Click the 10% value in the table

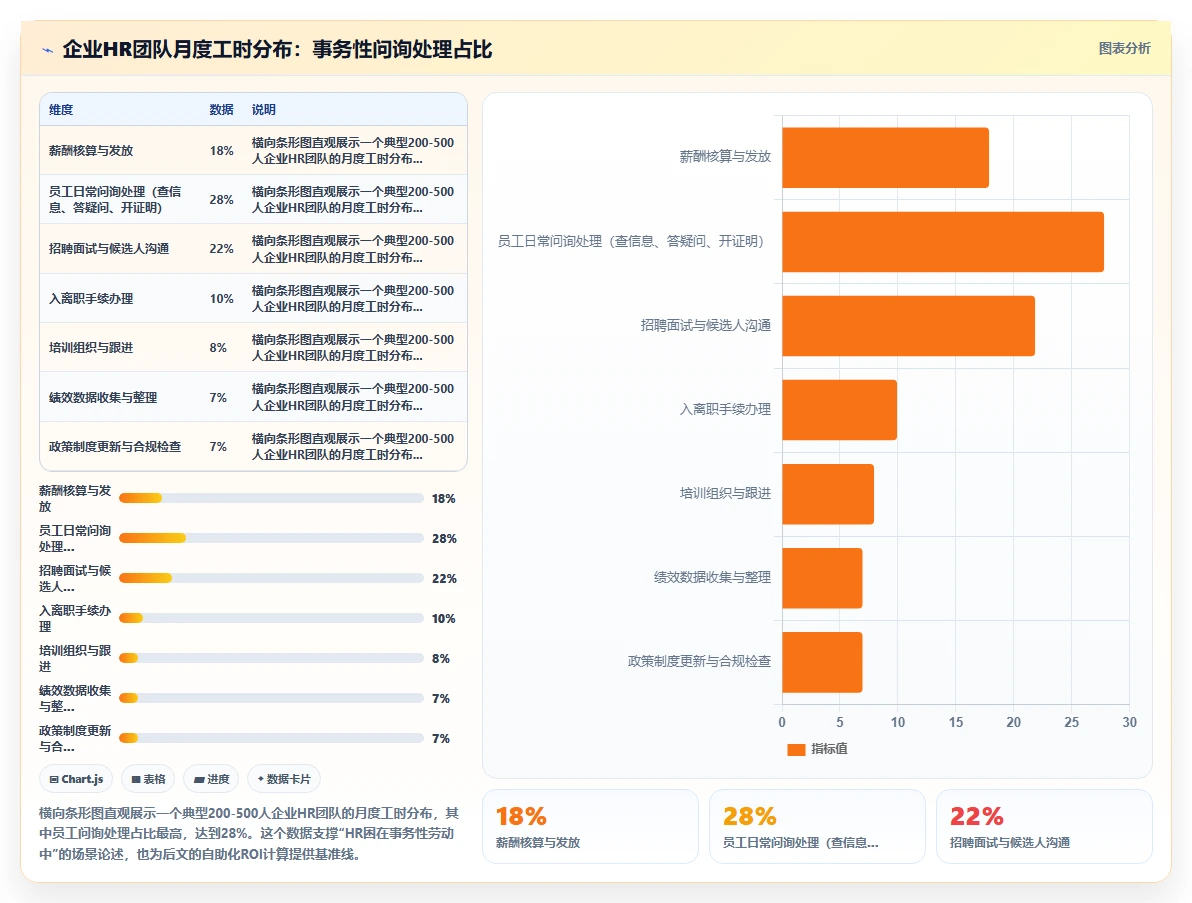pos(221,299)
